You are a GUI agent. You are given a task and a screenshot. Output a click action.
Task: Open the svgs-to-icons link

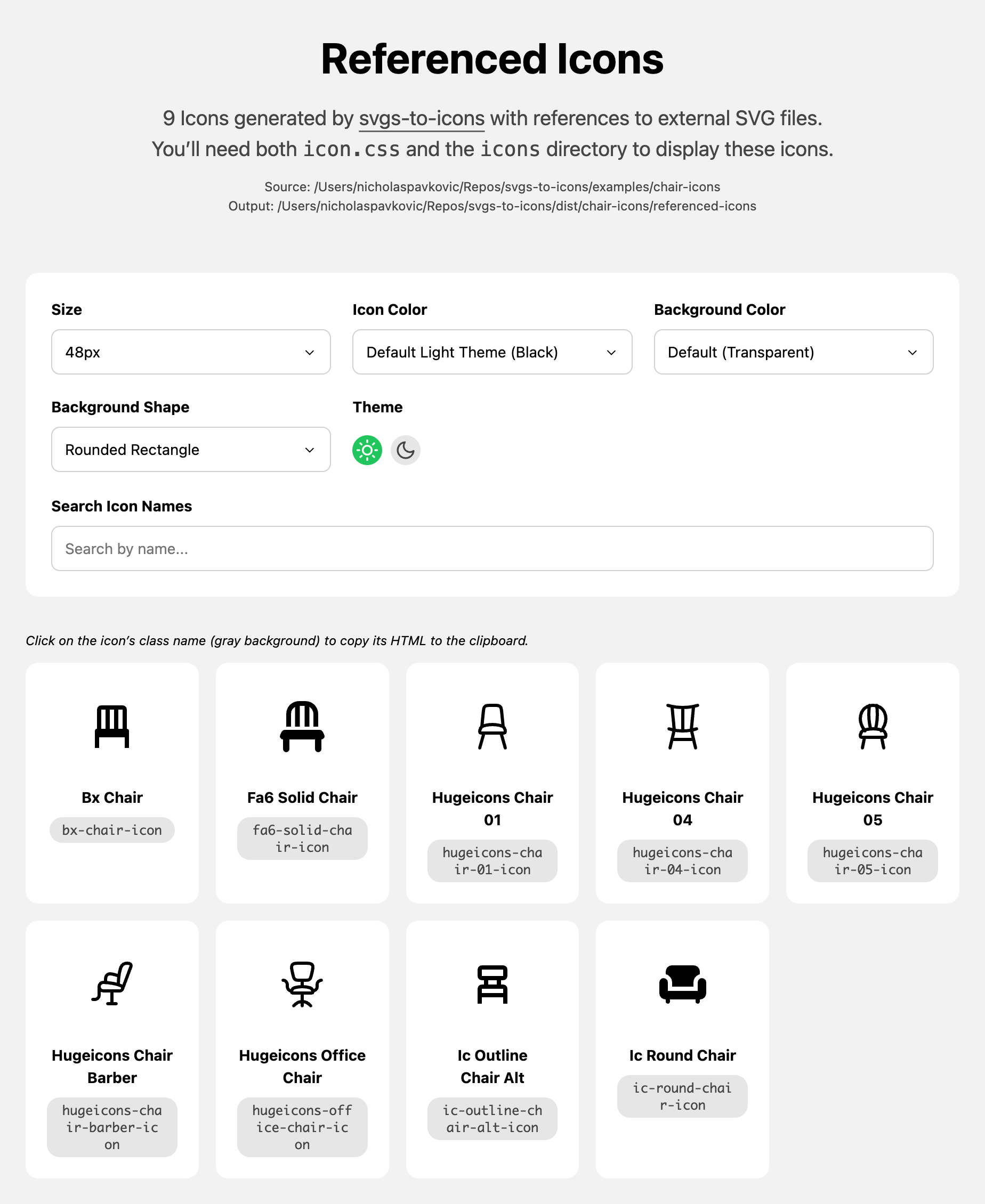pos(422,118)
